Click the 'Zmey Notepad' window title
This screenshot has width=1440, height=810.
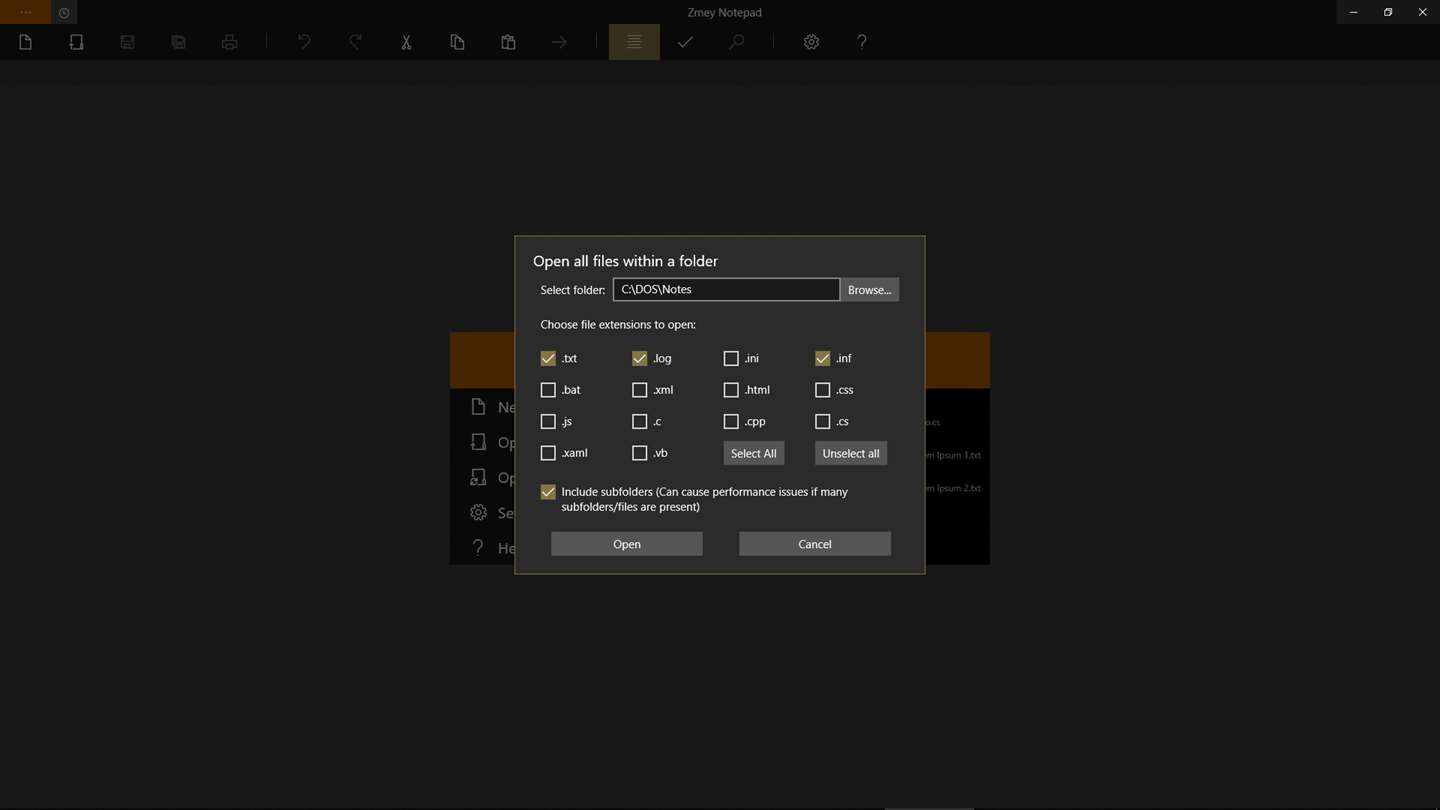tap(725, 12)
